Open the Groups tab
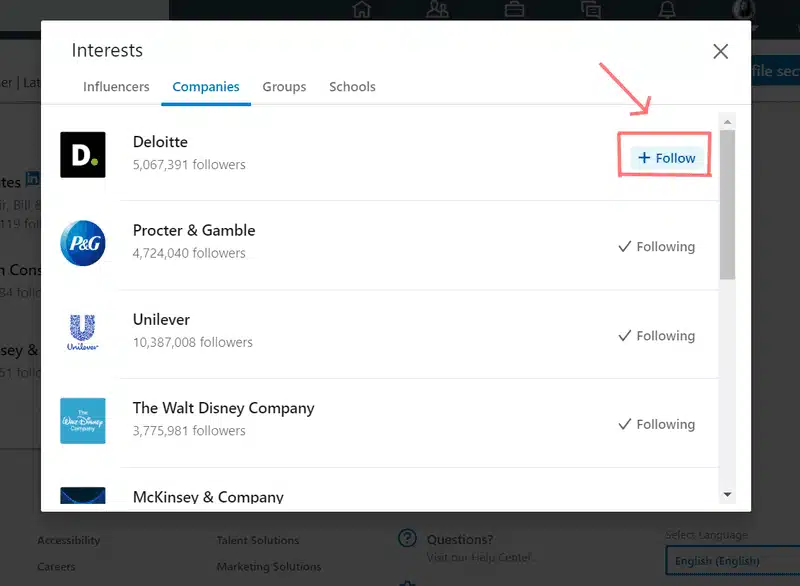The height and width of the screenshot is (586, 800). coord(284,87)
